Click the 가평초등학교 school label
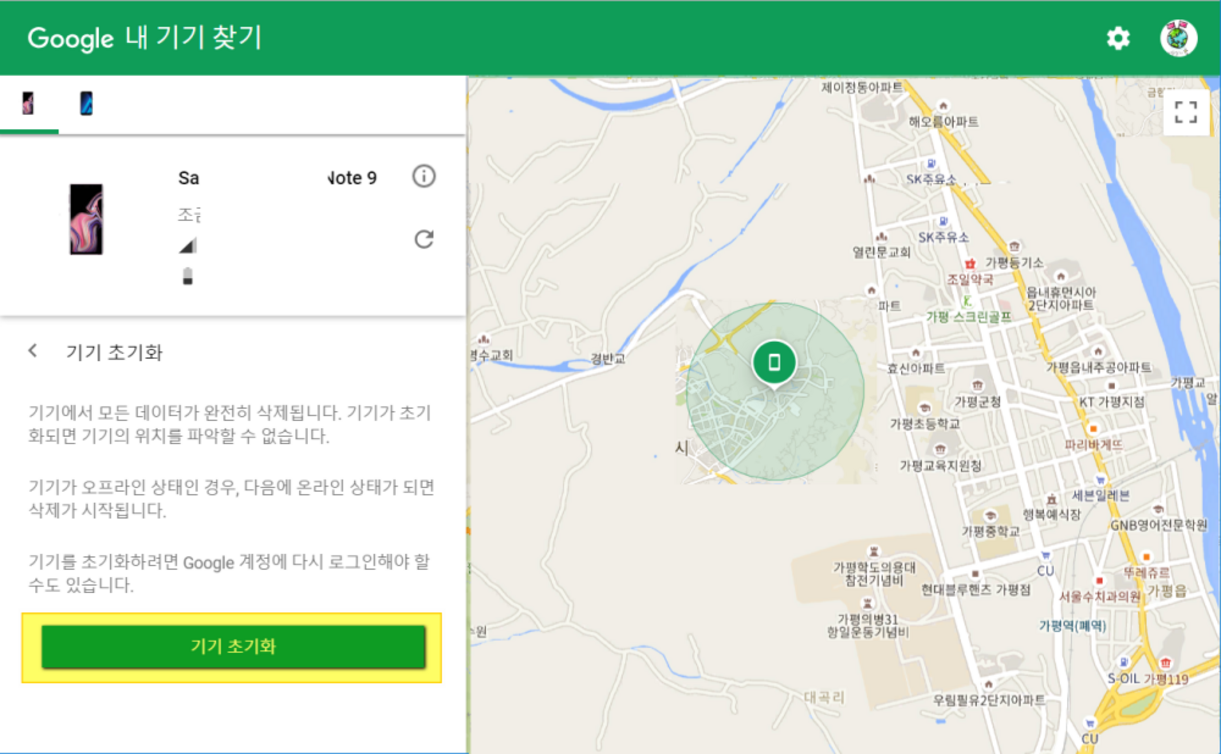 coord(925,423)
